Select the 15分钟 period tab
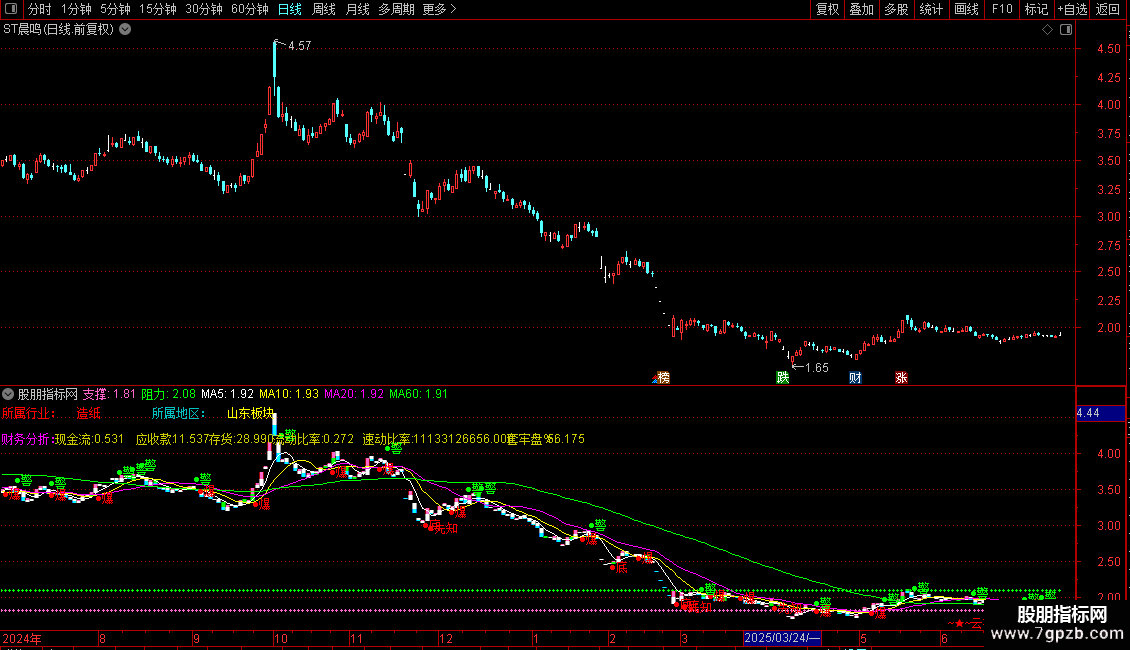1130x650 pixels. (158, 9)
